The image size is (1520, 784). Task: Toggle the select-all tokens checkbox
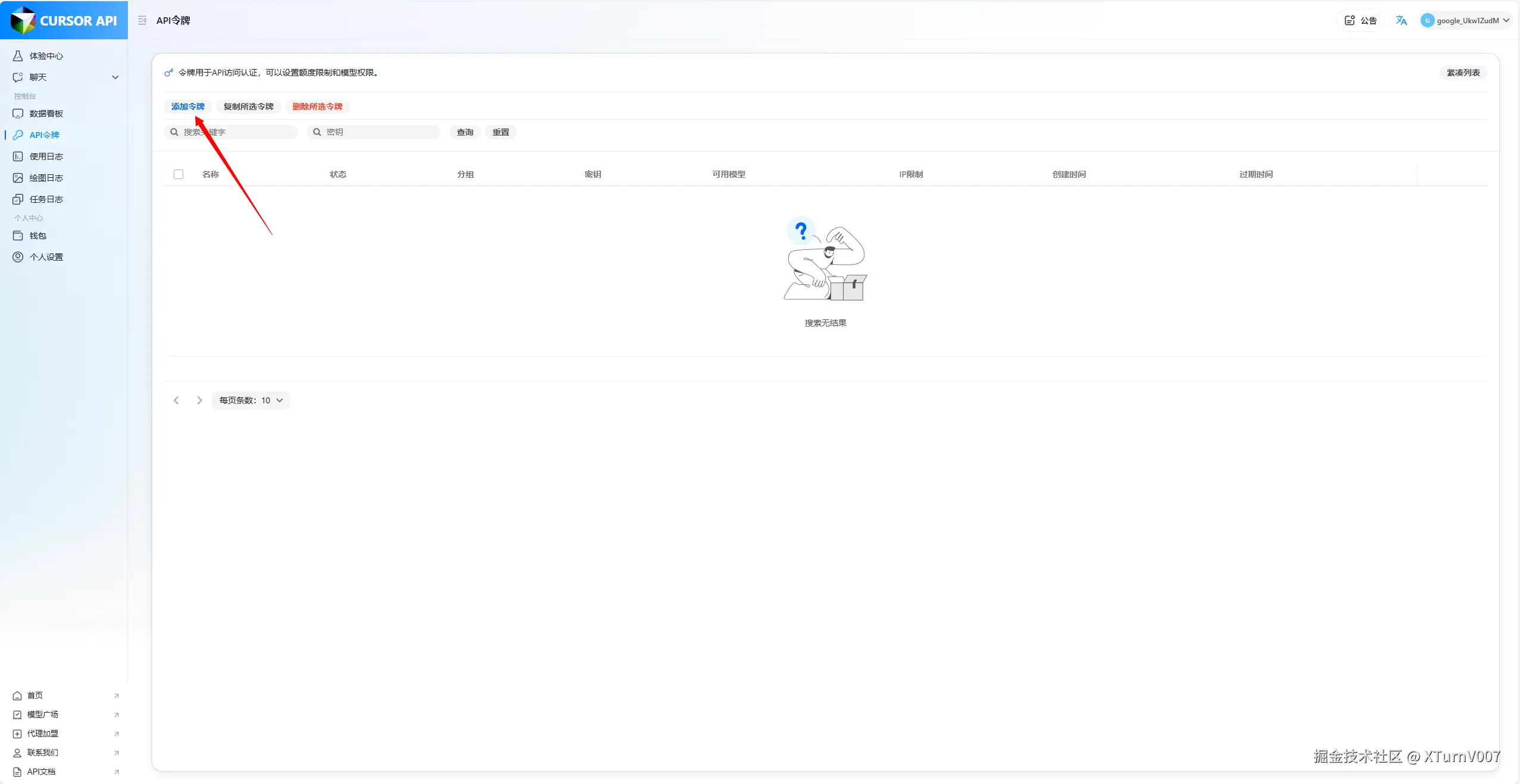tap(178, 174)
